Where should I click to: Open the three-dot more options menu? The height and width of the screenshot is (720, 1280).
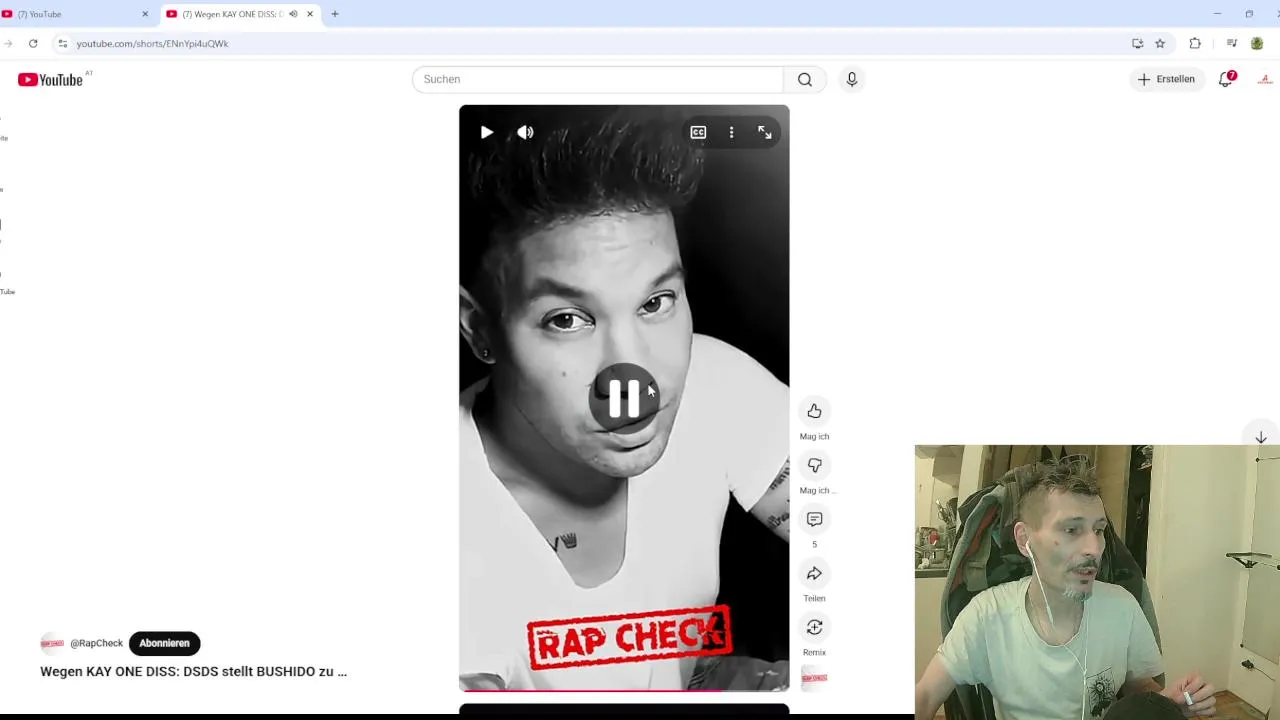pyautogui.click(x=731, y=132)
